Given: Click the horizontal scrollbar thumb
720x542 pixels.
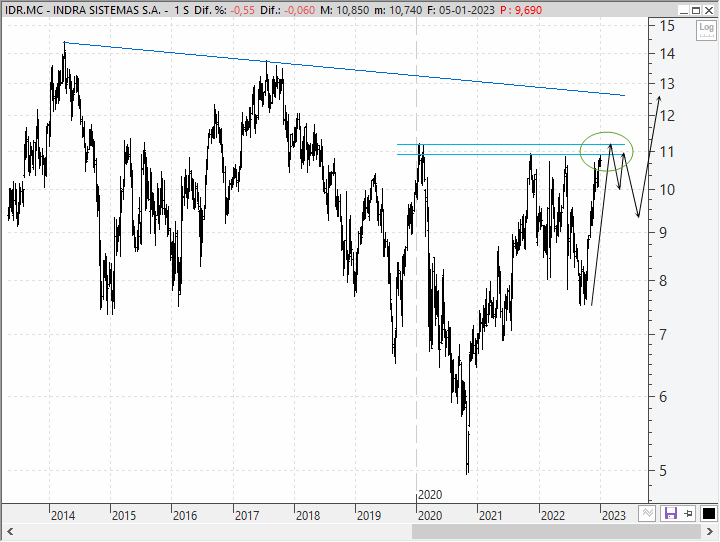Looking at the screenshot, I should tap(557, 532).
